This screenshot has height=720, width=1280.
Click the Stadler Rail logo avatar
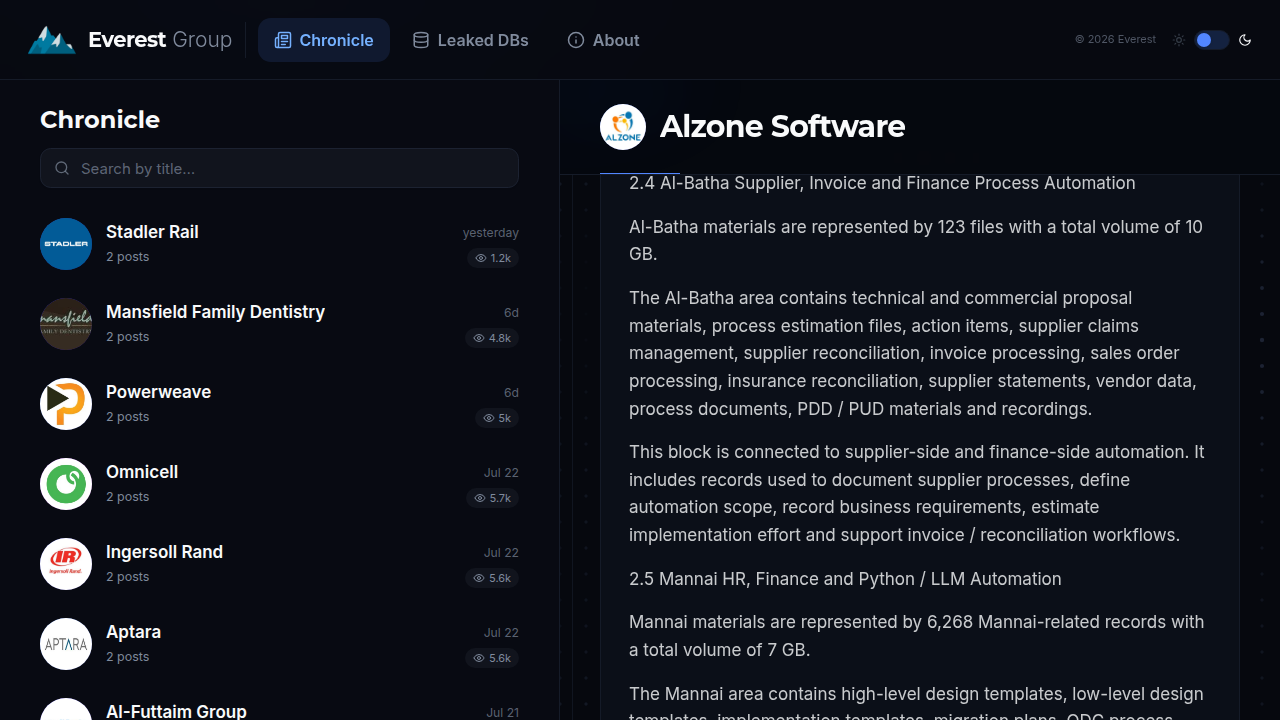(66, 244)
